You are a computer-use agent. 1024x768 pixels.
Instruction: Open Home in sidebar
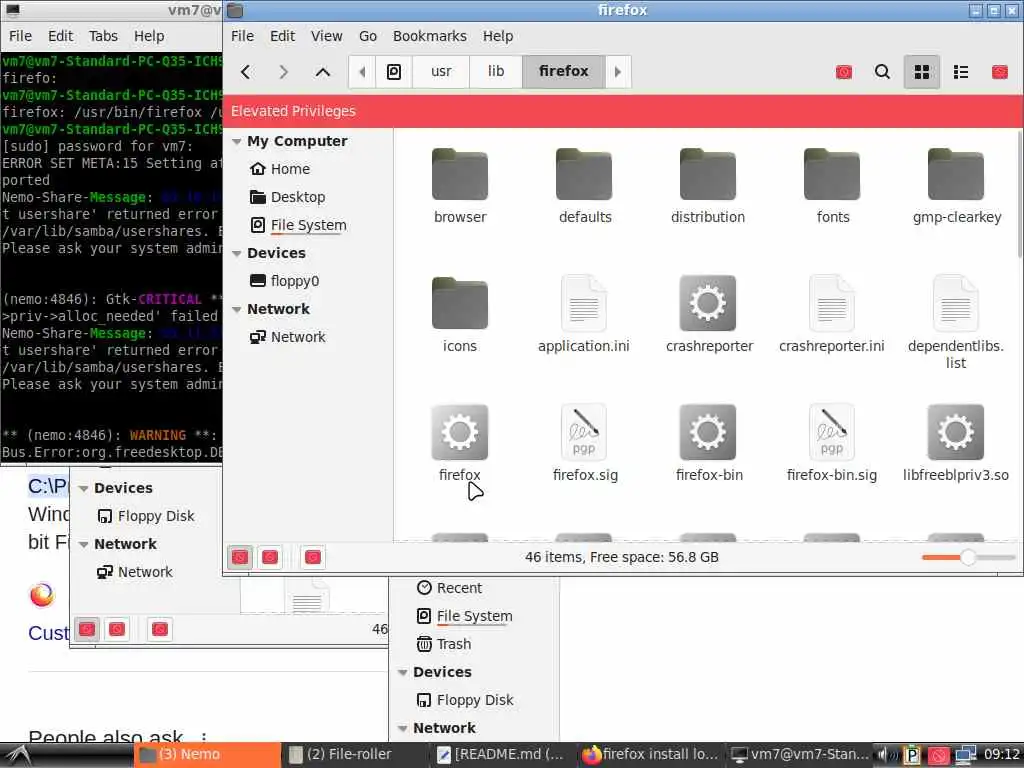click(x=280, y=169)
